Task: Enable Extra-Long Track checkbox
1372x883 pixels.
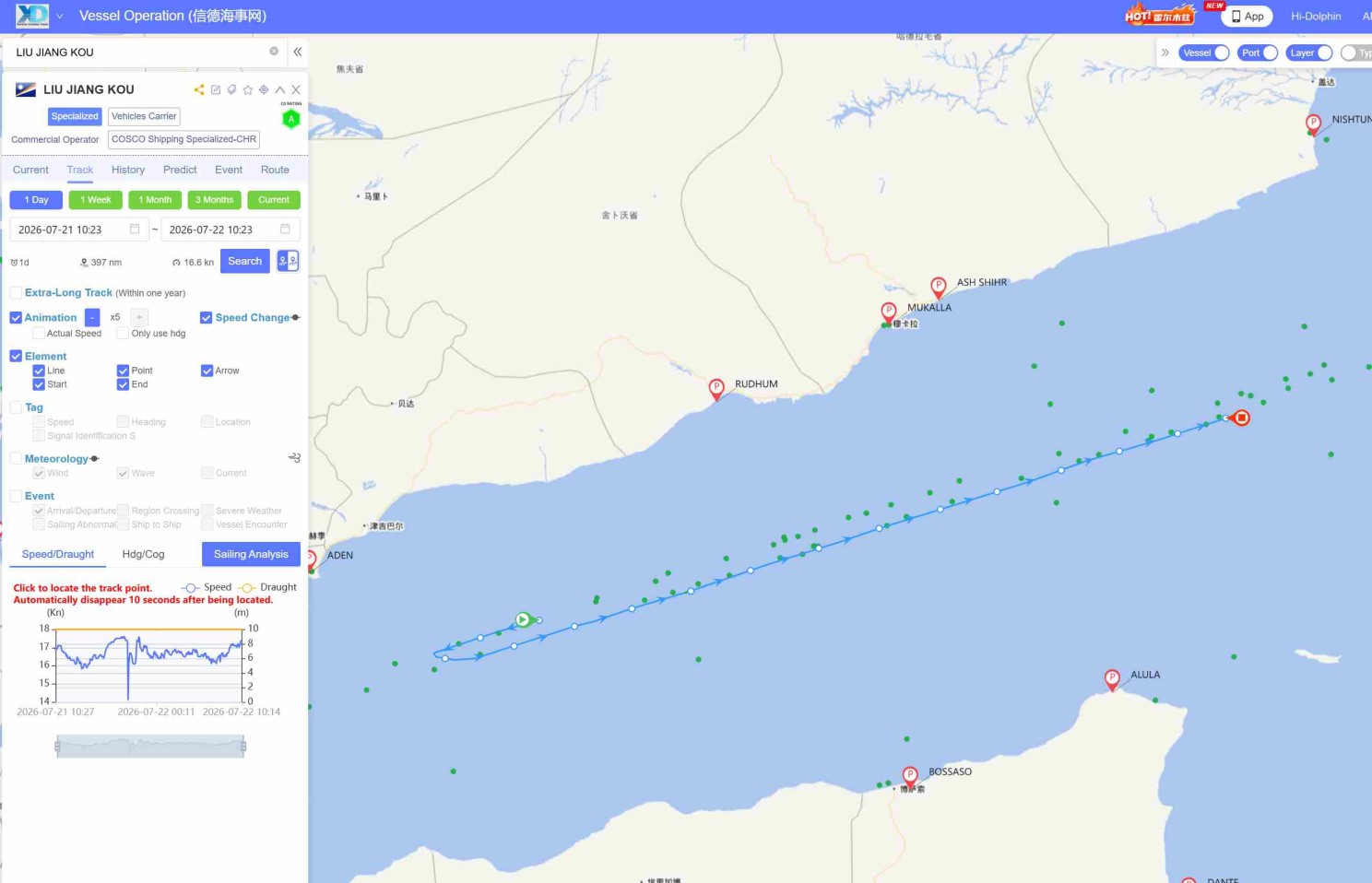Action: (16, 292)
